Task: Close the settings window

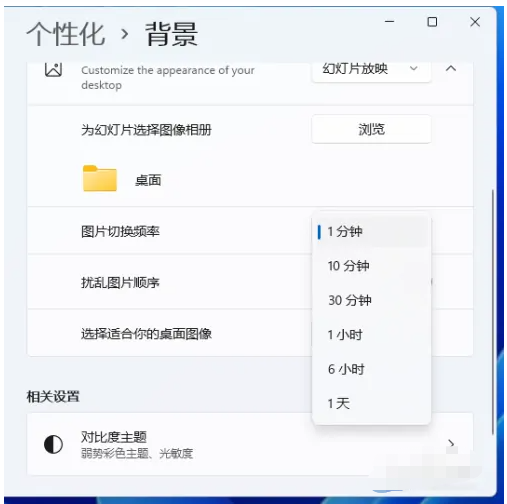Action: [475, 22]
